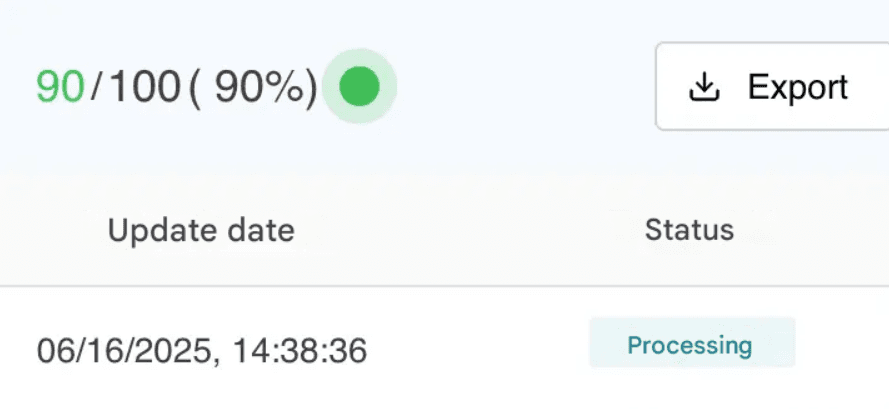Click empty space between date and Processing badge
This screenshot has width=889, height=409.
[x=479, y=347]
